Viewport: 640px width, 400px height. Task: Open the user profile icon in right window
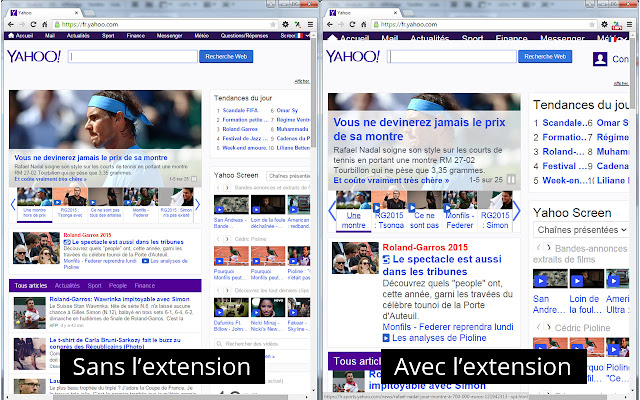(x=600, y=59)
